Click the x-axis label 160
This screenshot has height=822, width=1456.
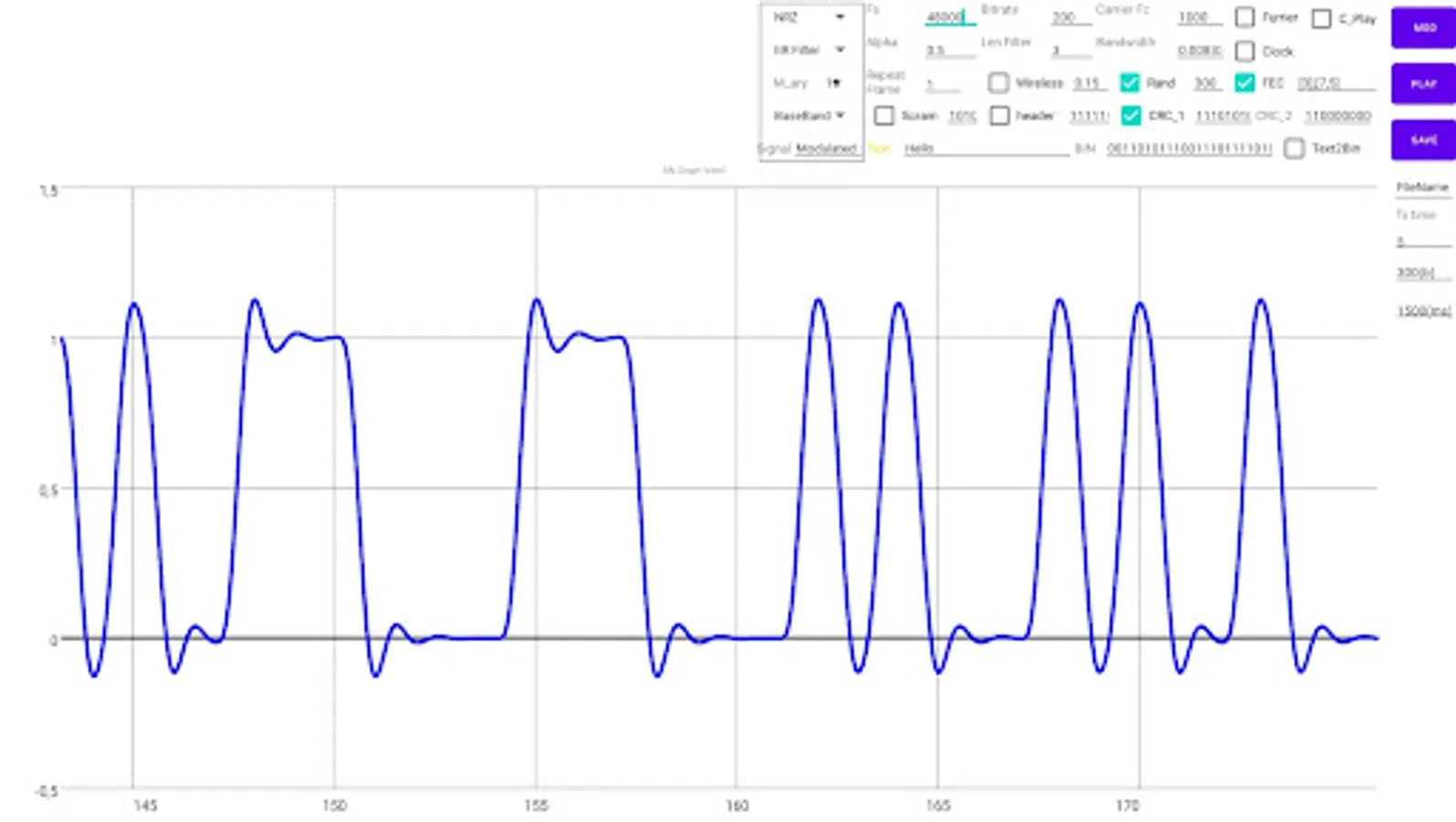click(737, 806)
